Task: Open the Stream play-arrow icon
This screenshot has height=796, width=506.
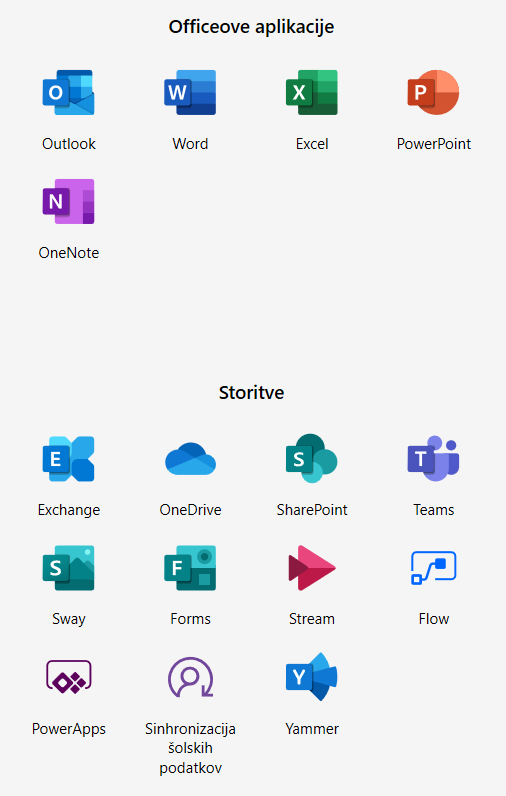Action: (312, 568)
